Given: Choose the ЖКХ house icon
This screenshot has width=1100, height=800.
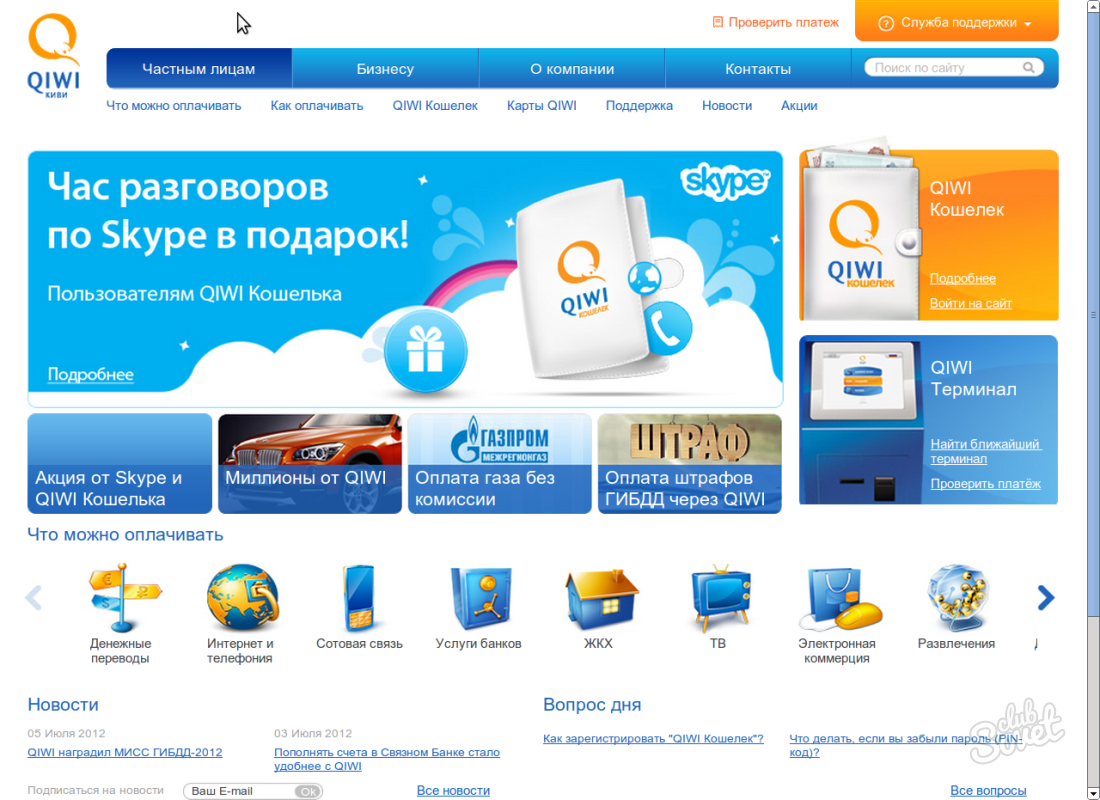Looking at the screenshot, I should 599,598.
